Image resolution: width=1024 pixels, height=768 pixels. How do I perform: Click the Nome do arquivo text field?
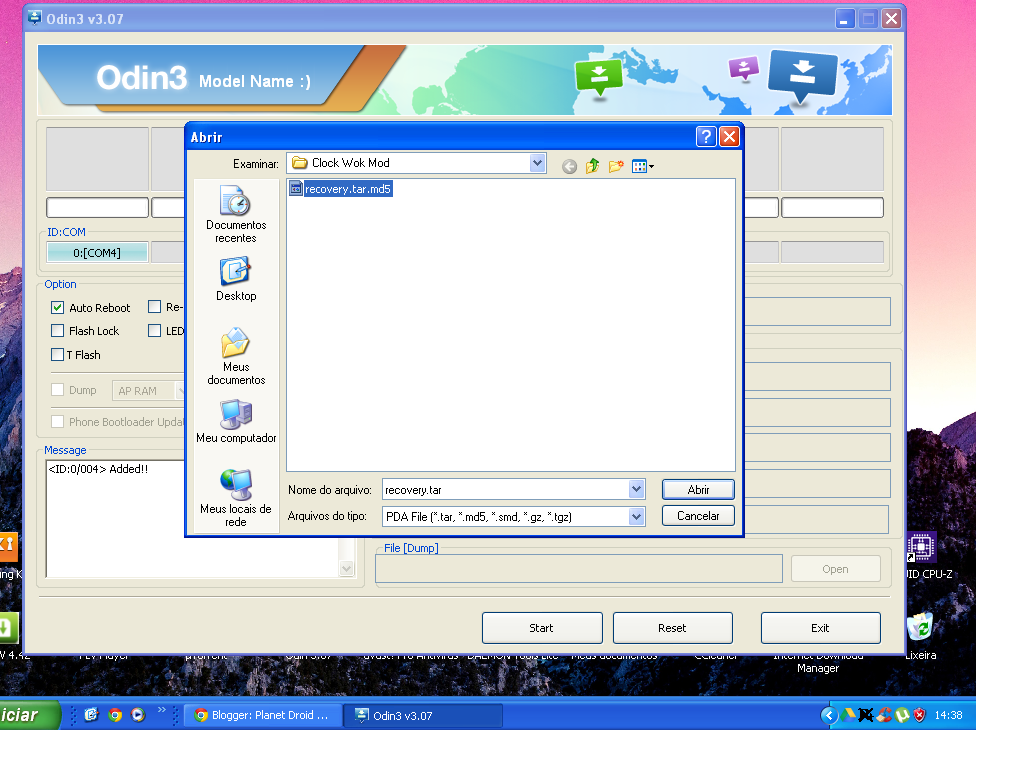click(x=505, y=490)
